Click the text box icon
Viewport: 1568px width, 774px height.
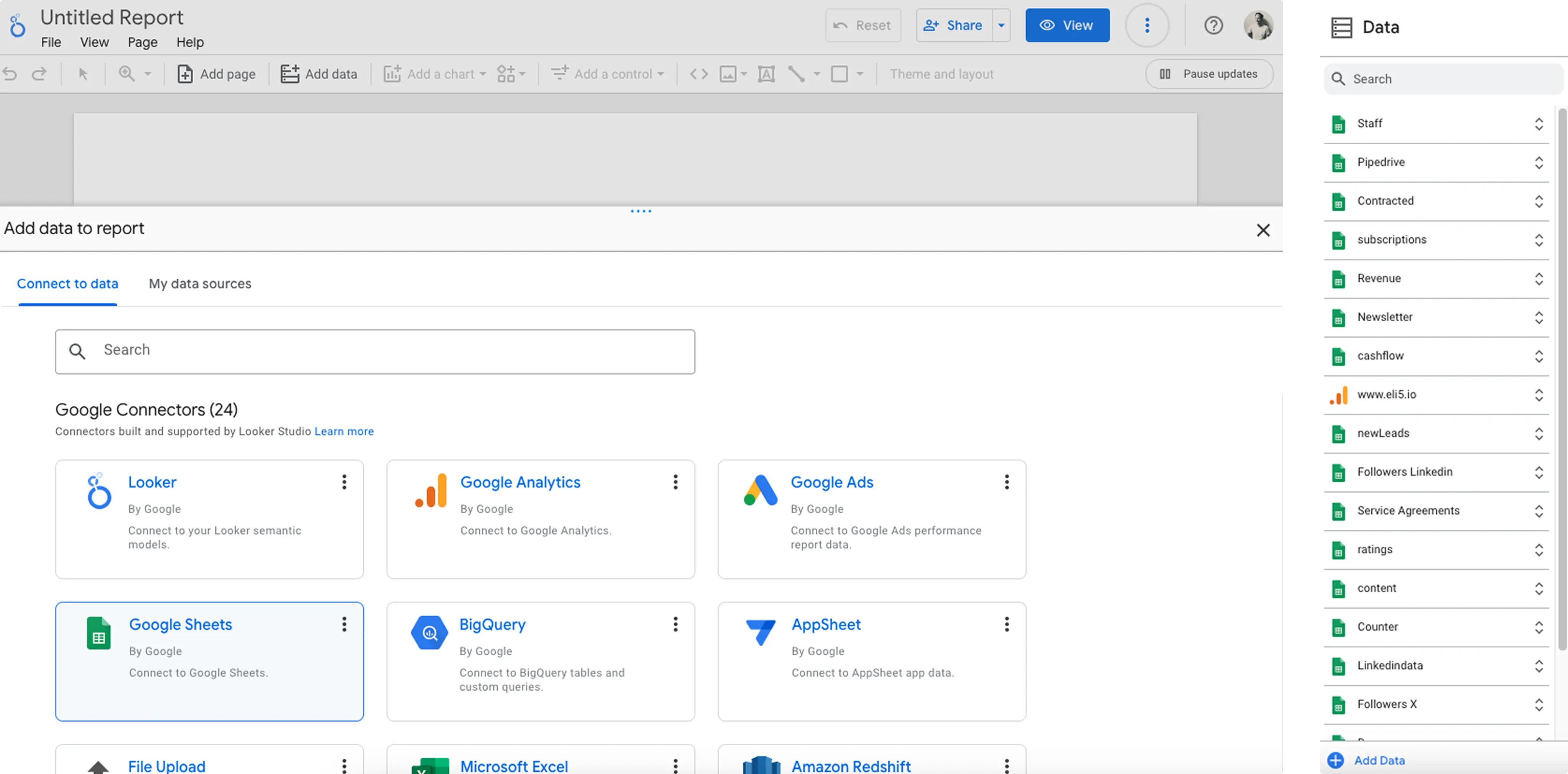point(766,74)
